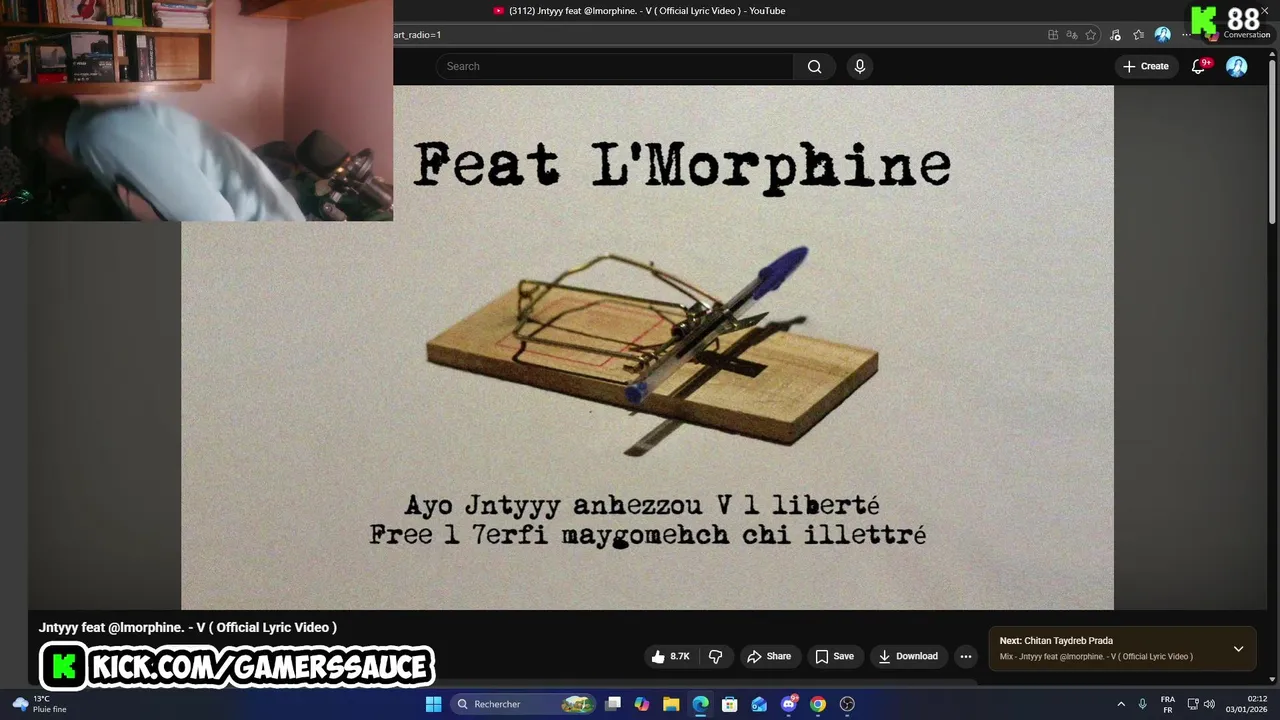The image size is (1280, 720).
Task: Add page to favorites star icon
Action: pos(1091,35)
